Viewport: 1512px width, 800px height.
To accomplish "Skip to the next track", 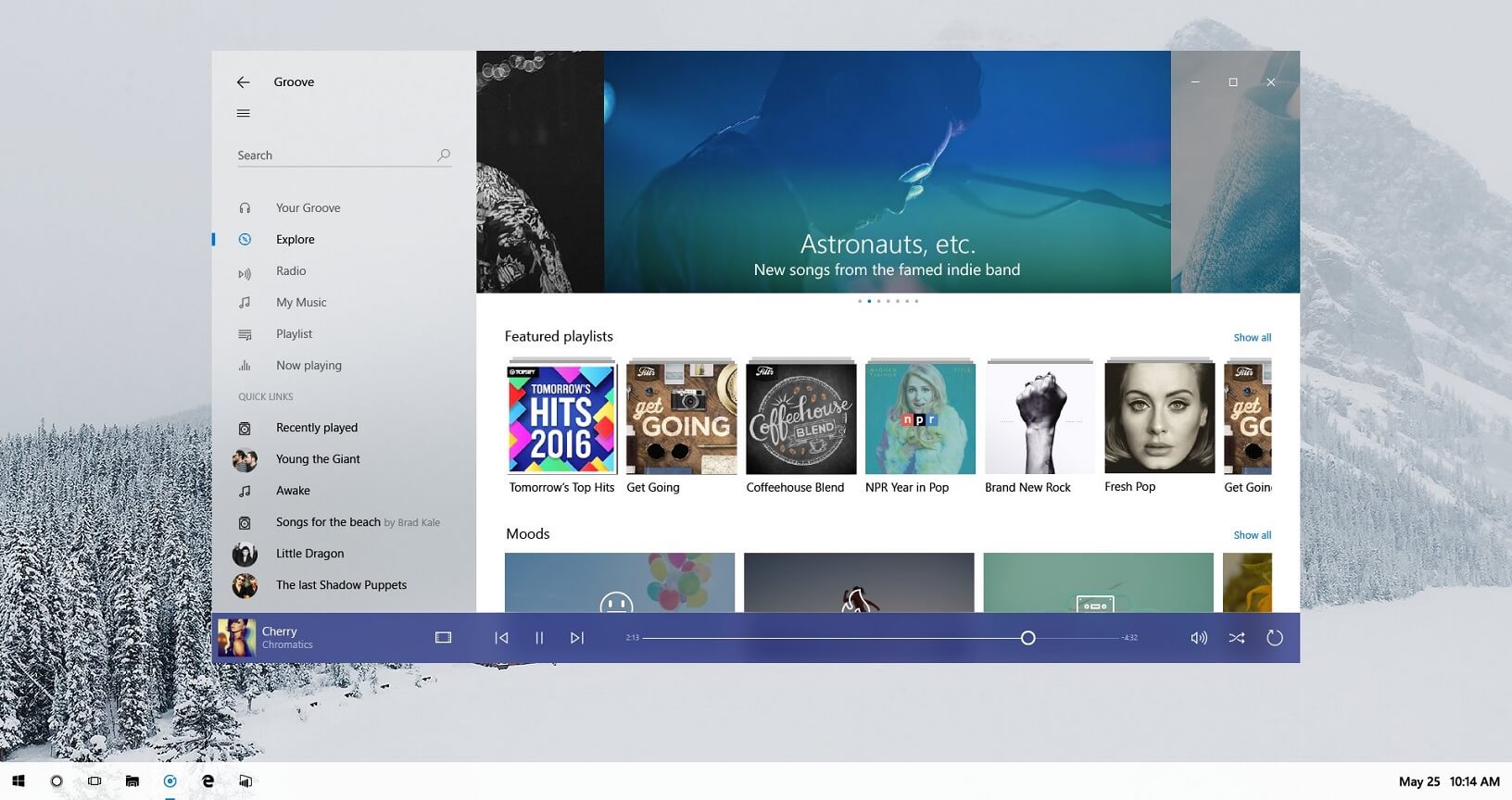I will coord(577,638).
